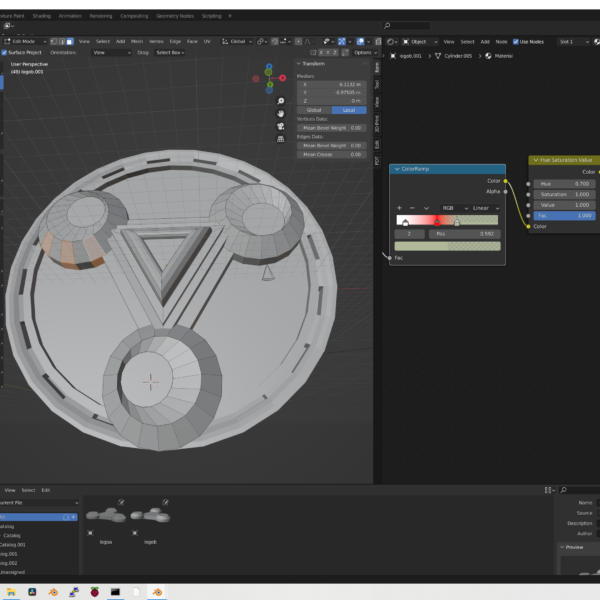Viewport: 600px width, 600px height.
Task: Add color stop with ColorRamp plus button
Action: [400, 207]
